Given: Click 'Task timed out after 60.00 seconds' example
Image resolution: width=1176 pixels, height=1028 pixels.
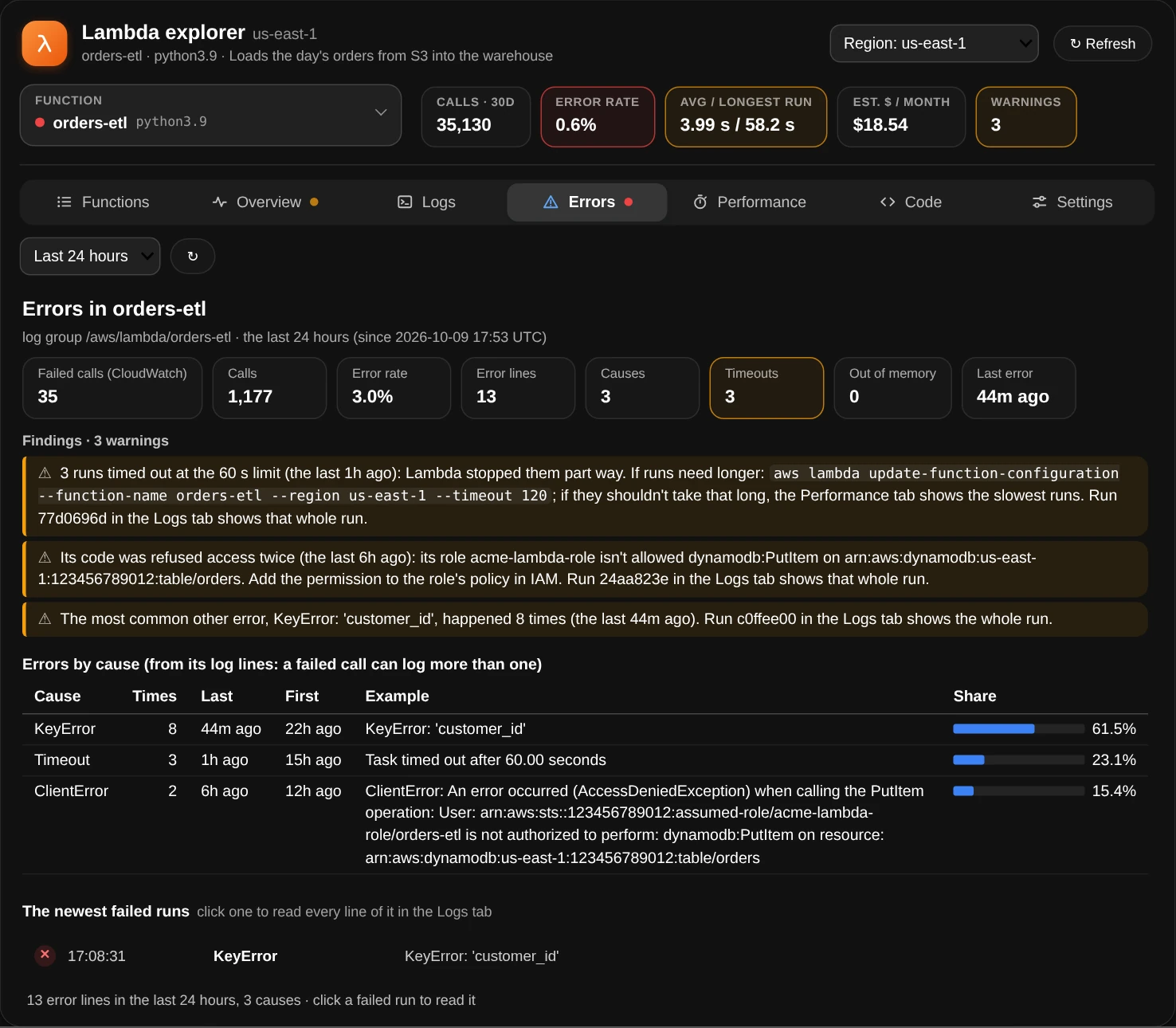Looking at the screenshot, I should 485,760.
